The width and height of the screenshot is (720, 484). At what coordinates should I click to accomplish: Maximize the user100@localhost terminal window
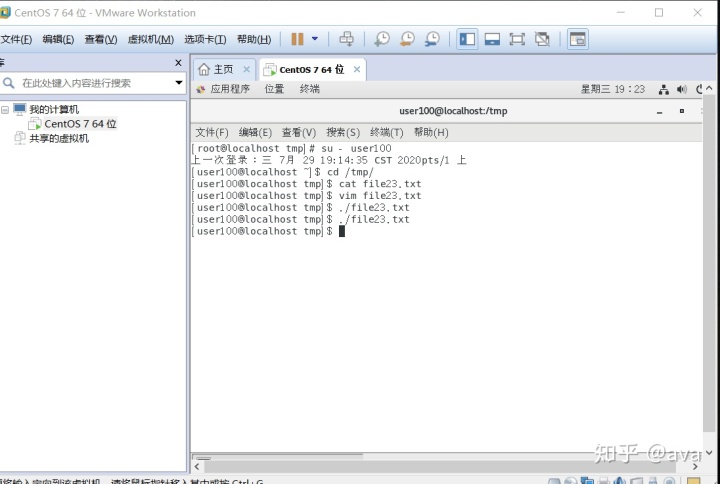click(682, 111)
